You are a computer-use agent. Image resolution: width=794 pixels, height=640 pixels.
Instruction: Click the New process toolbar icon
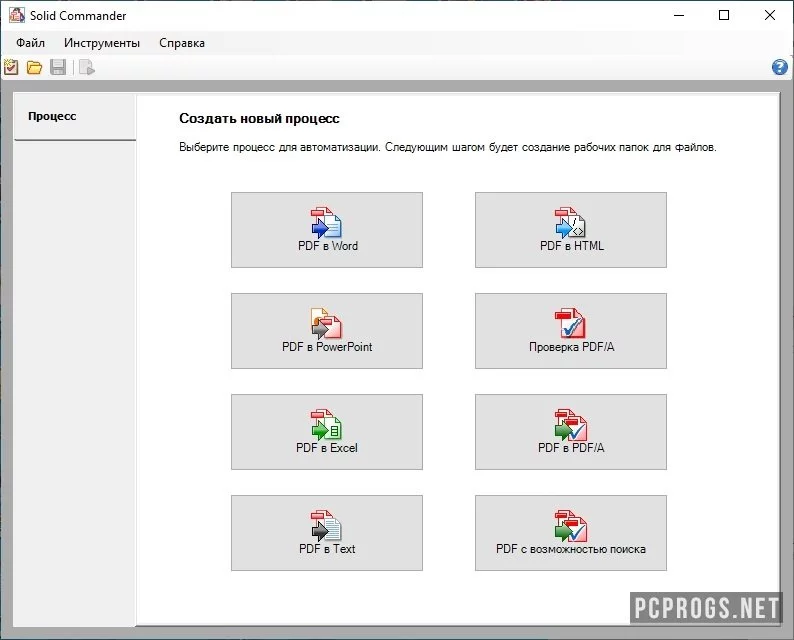click(11, 67)
